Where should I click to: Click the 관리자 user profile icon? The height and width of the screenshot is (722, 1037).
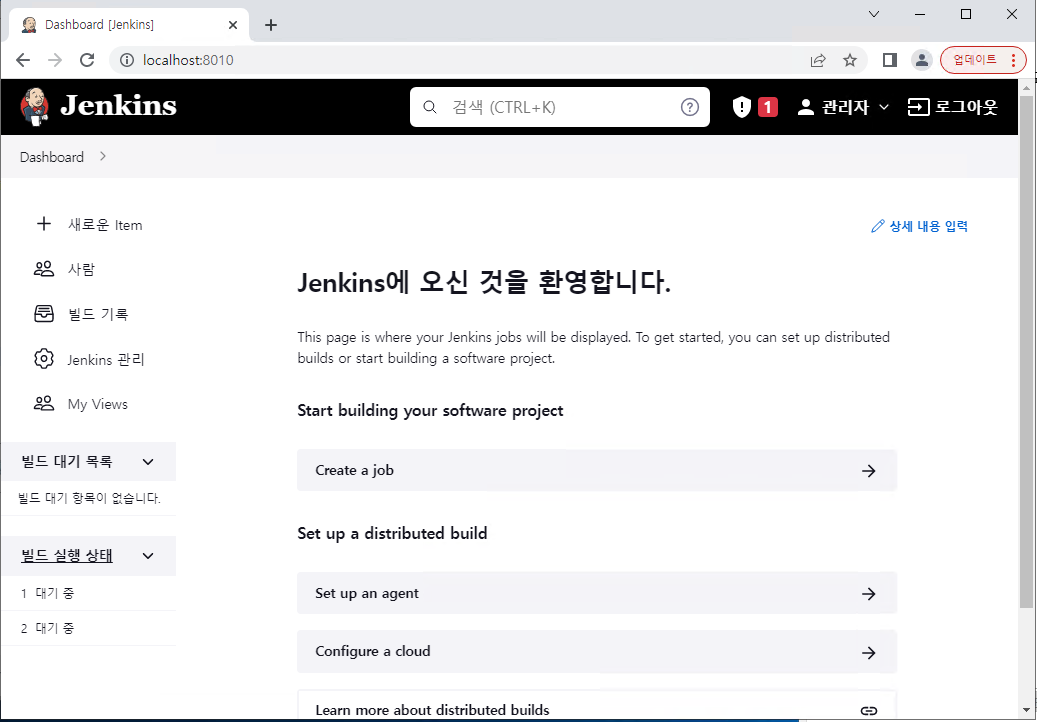[806, 107]
